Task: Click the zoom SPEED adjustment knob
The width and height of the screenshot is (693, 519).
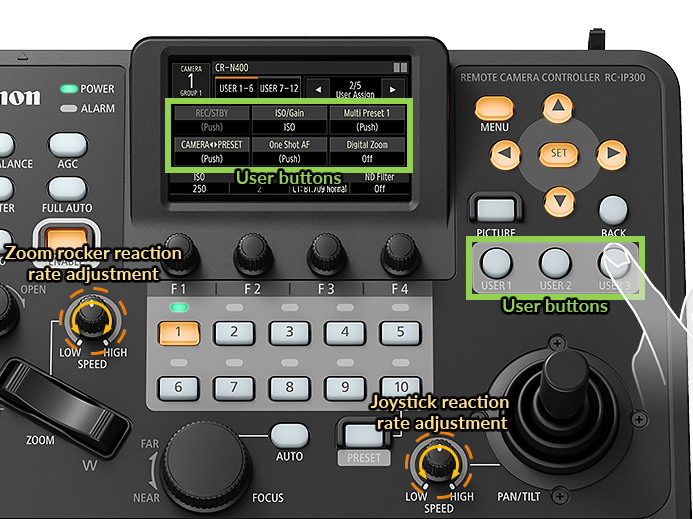Action: [x=92, y=319]
